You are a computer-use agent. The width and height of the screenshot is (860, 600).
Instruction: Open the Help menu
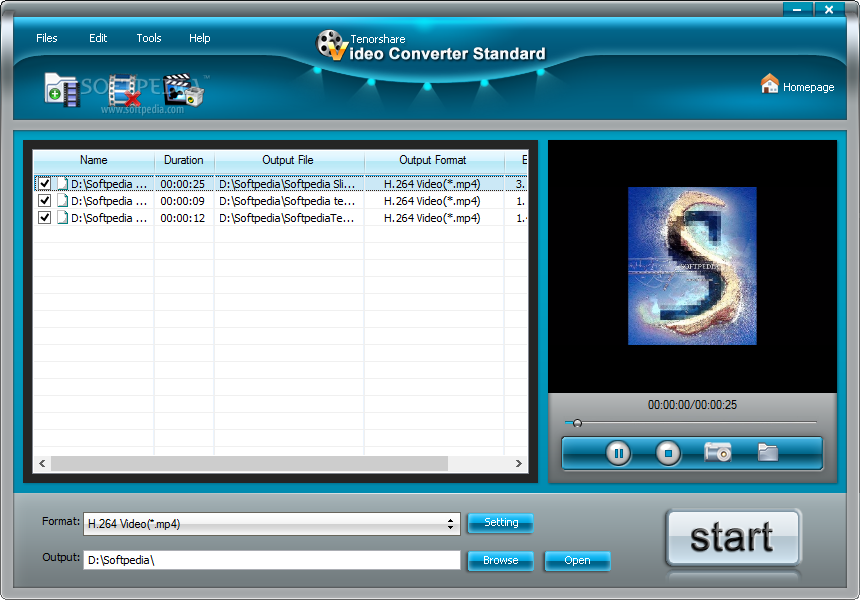pyautogui.click(x=200, y=38)
